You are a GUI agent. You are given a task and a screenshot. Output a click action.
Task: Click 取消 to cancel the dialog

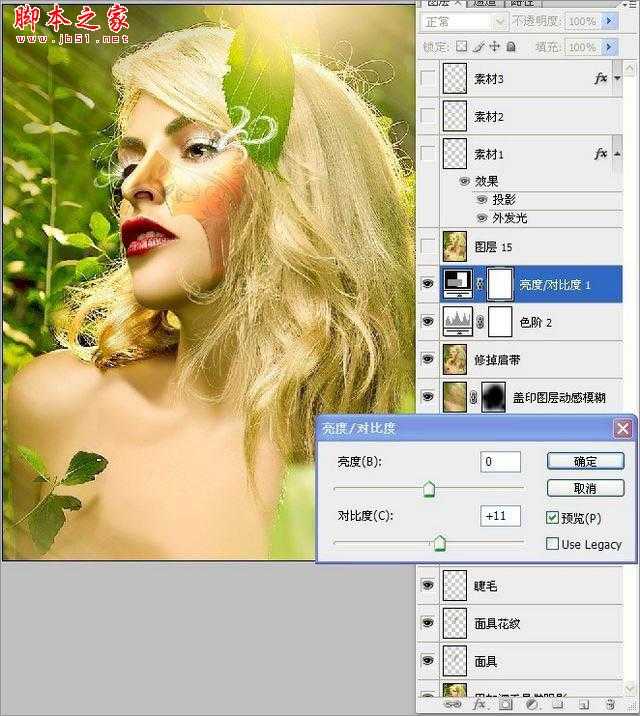pos(585,488)
